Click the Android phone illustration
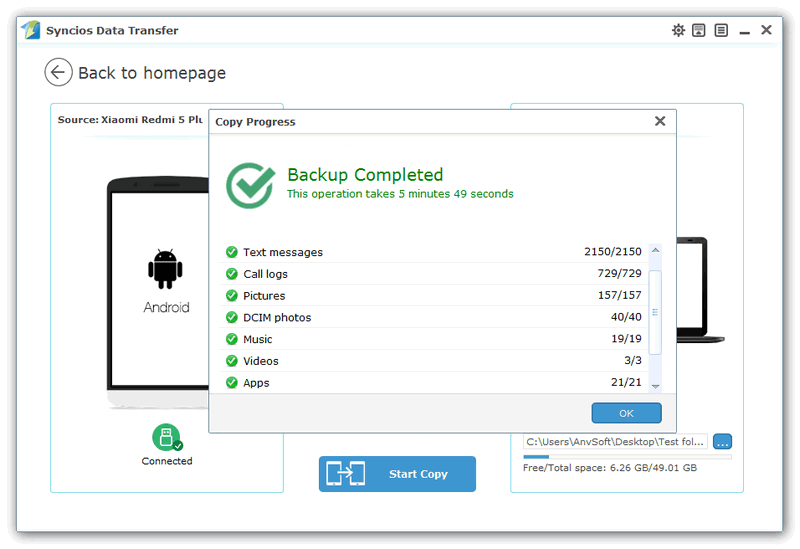 (159, 292)
